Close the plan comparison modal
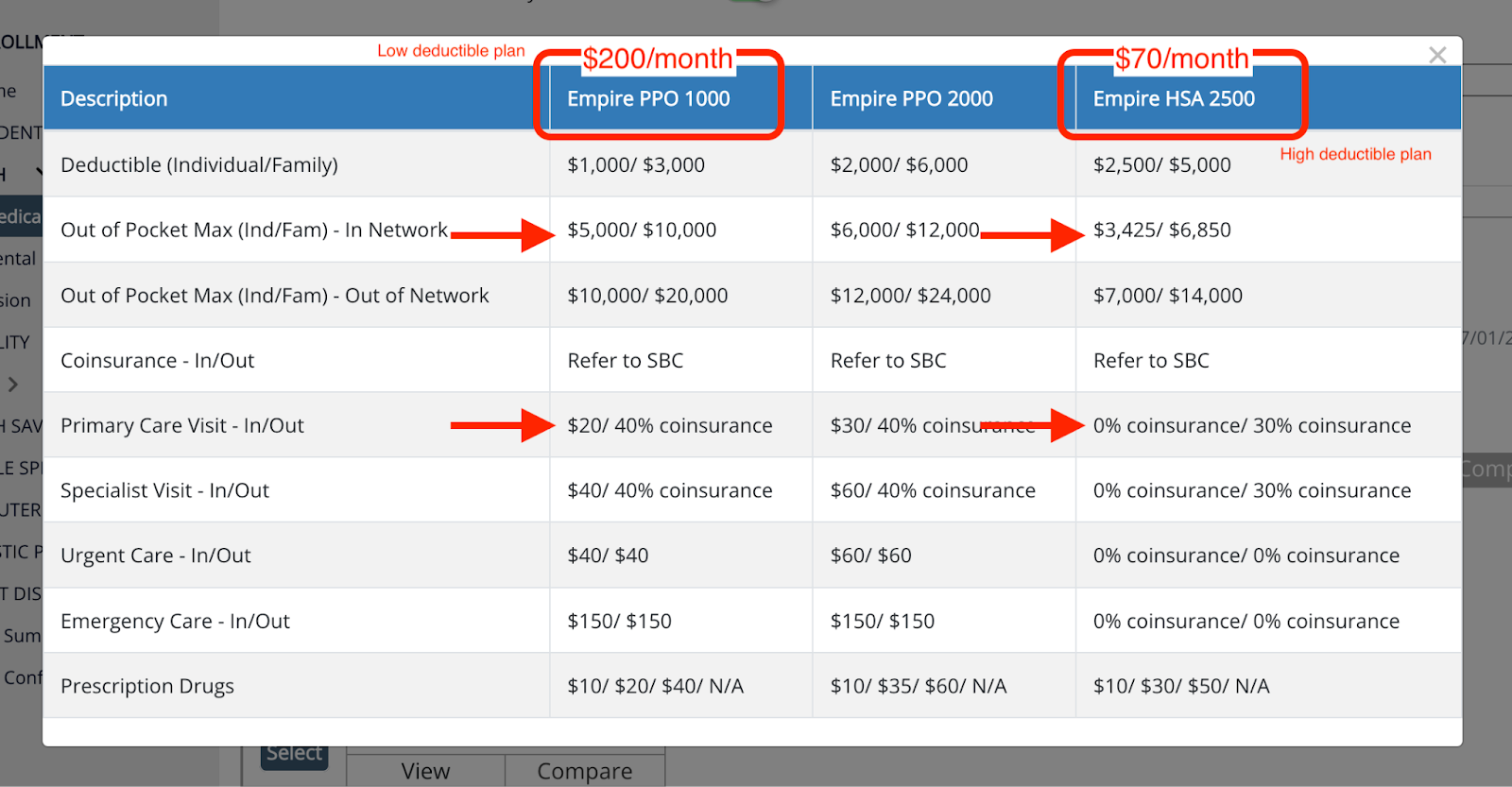The width and height of the screenshot is (1512, 787). (x=1437, y=56)
